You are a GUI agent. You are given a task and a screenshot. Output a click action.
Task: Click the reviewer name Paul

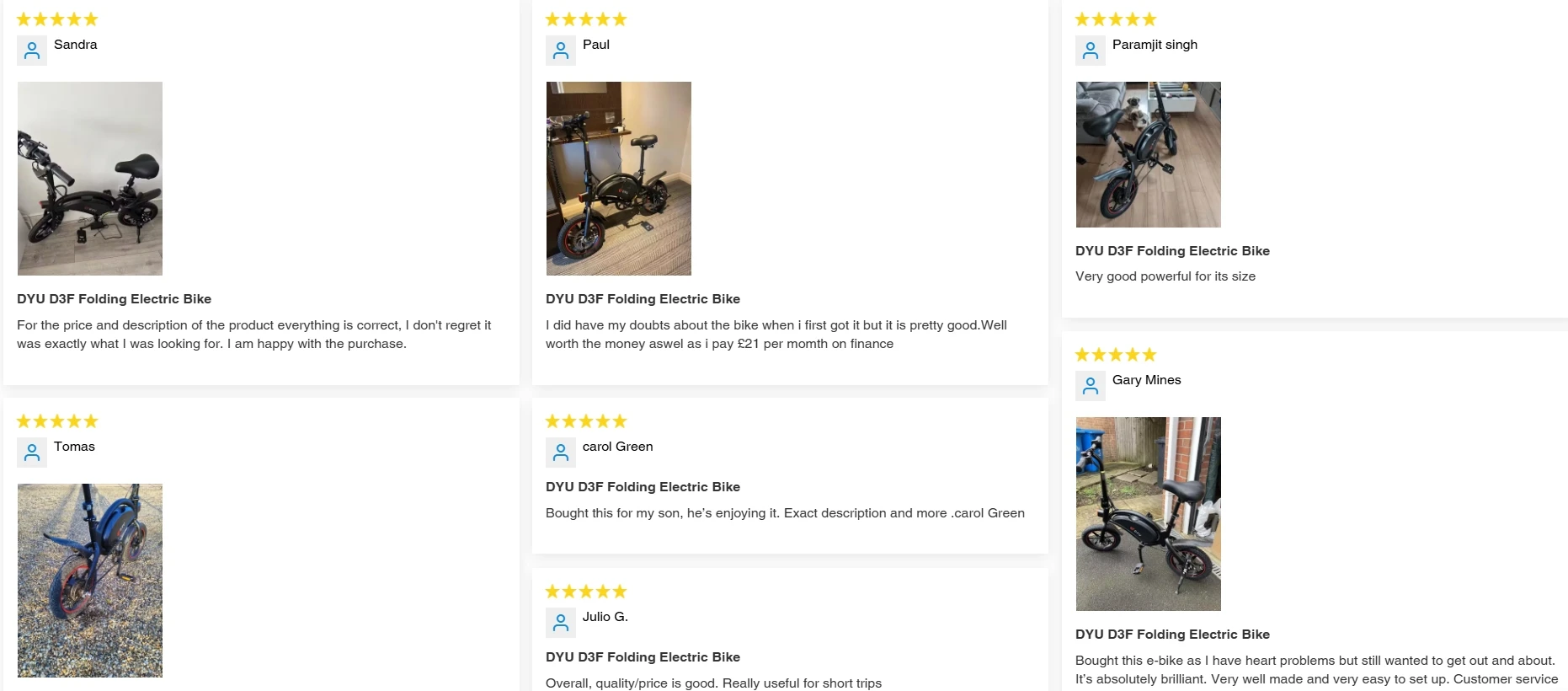click(596, 45)
